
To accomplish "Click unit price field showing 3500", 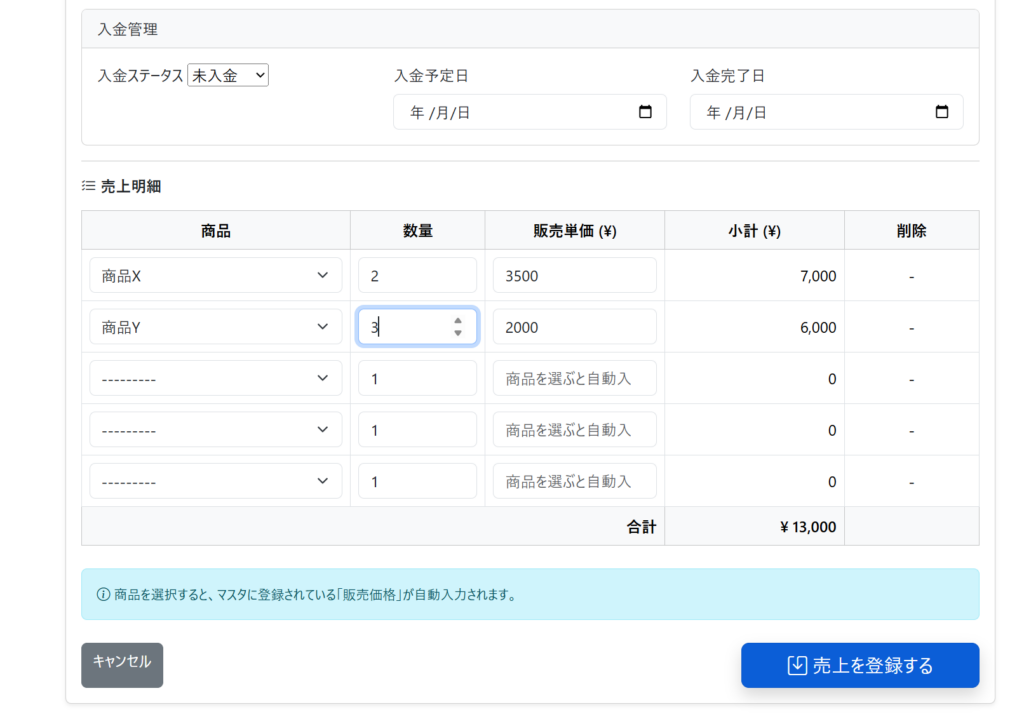I will (574, 275).
